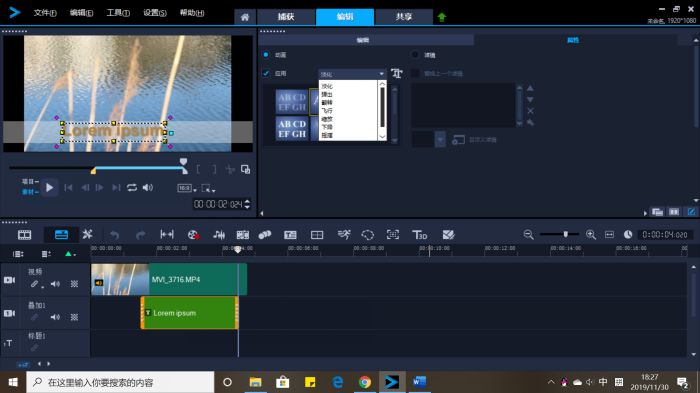Open the auto music icon

tap(243, 235)
